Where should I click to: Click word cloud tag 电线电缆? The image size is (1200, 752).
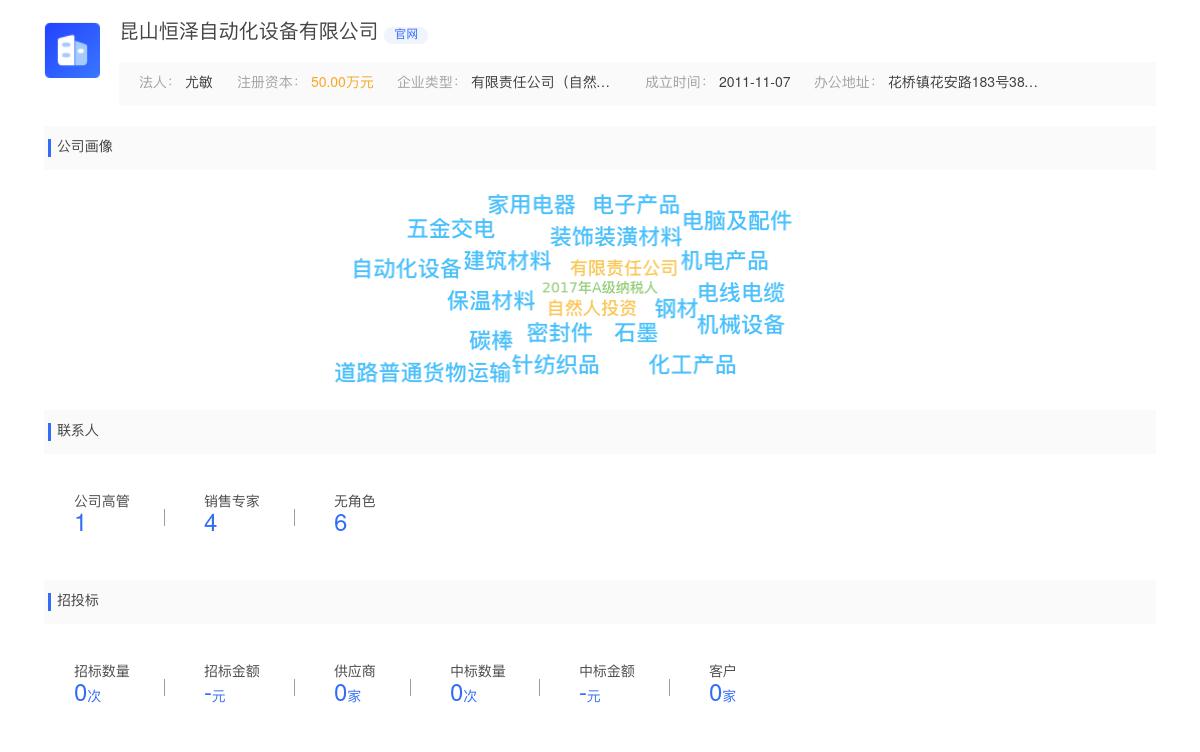pyautogui.click(x=741, y=293)
